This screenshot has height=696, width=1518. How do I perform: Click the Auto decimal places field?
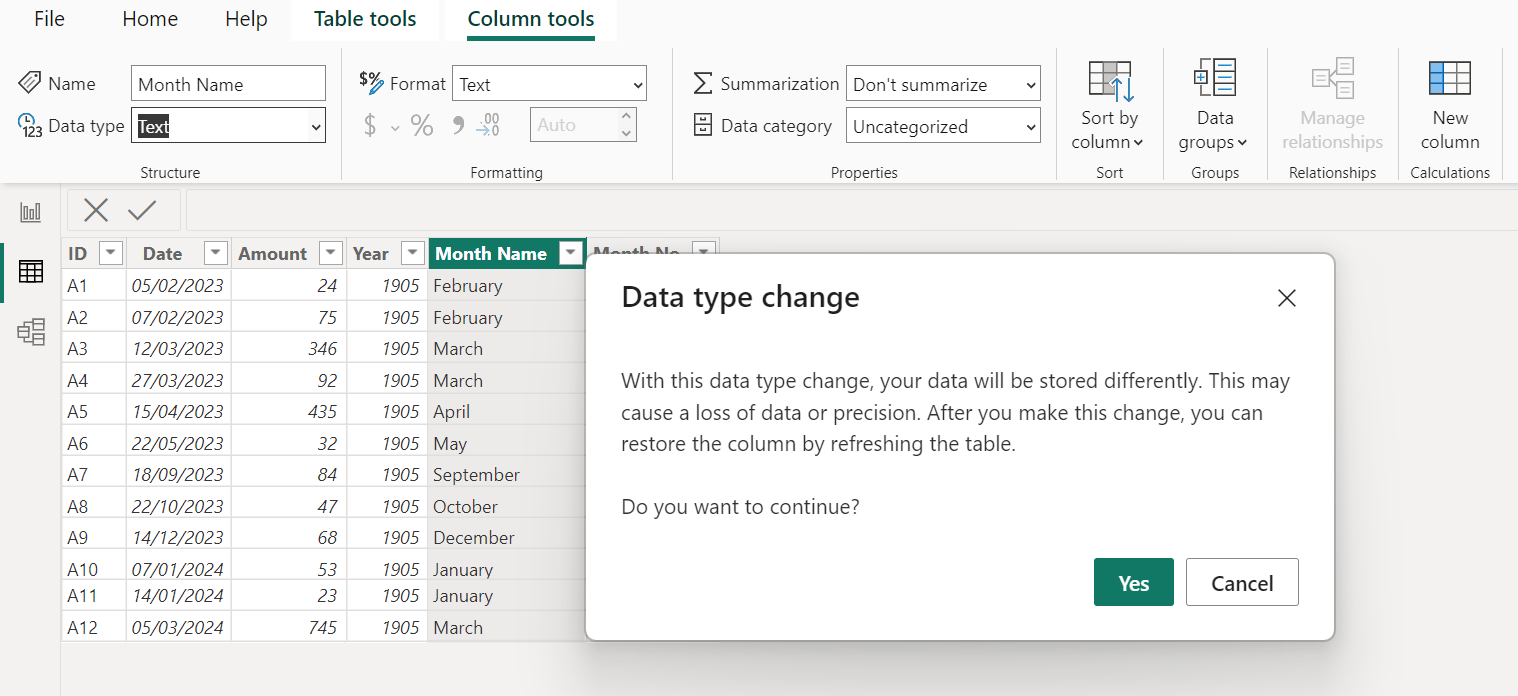574,125
